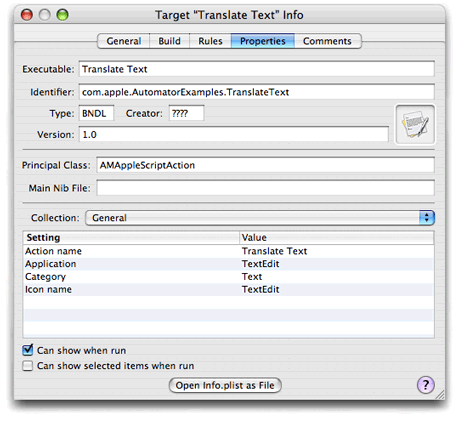
Task: Click the TextEdit value for Application
Action: pyautogui.click(x=260, y=264)
